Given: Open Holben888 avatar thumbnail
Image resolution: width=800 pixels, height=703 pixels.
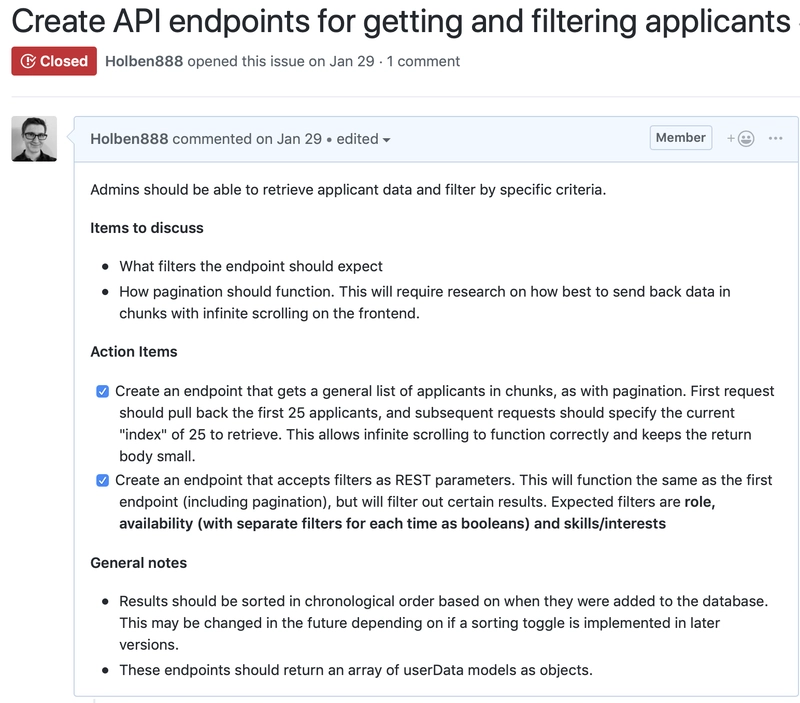Looking at the screenshot, I should click(34, 139).
